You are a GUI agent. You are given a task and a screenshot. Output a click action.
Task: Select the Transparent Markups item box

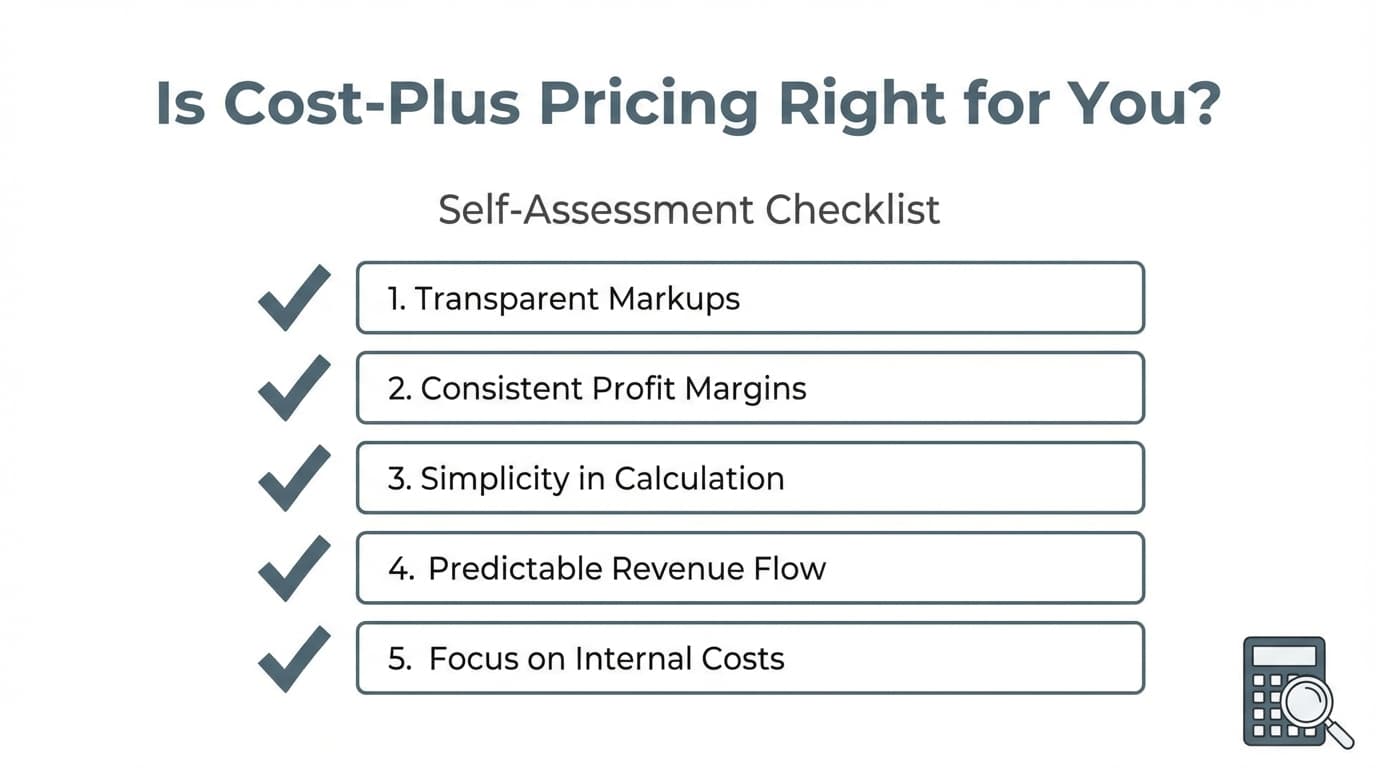[x=750, y=298]
